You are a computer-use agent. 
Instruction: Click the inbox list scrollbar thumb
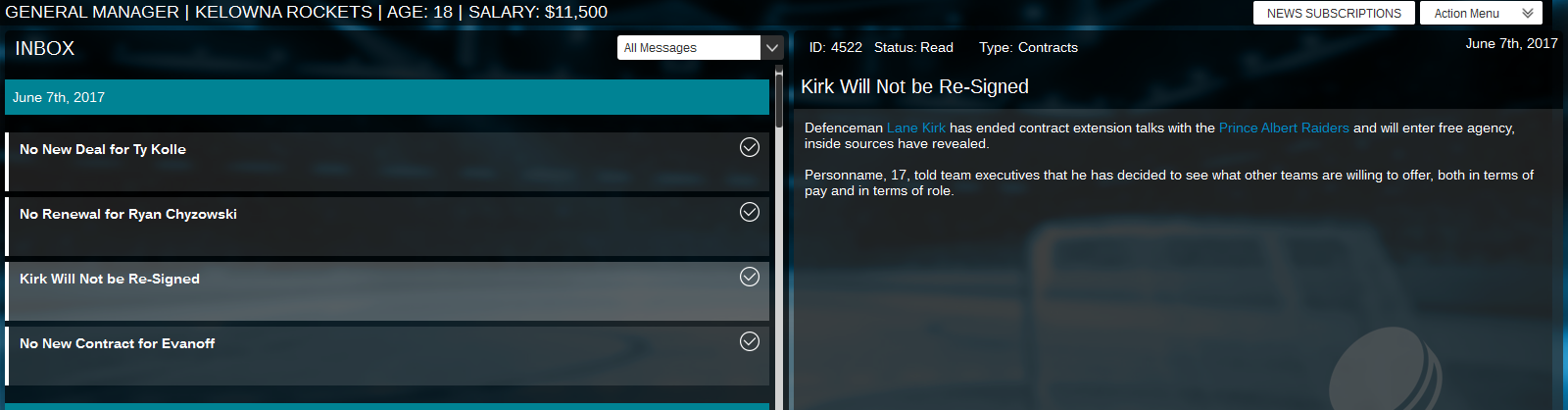pos(779,101)
